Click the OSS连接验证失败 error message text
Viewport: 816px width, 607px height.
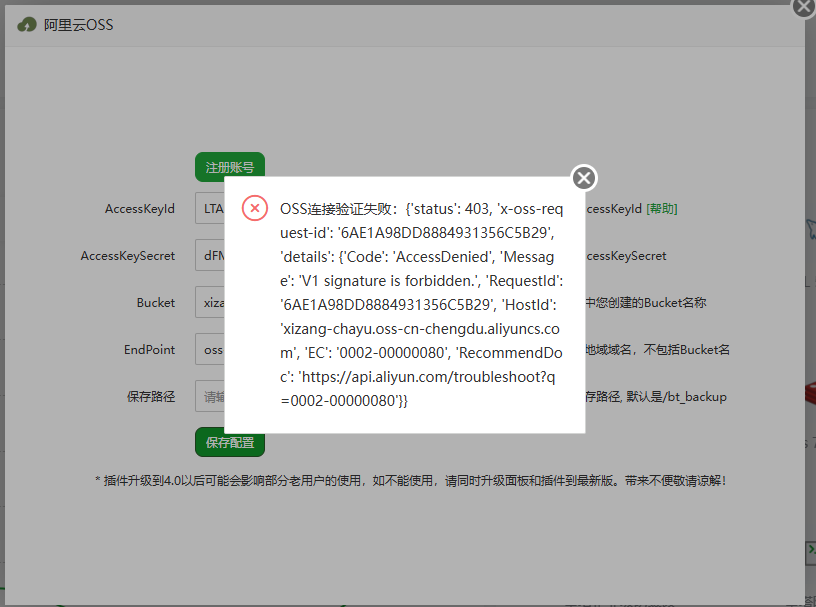(422, 305)
